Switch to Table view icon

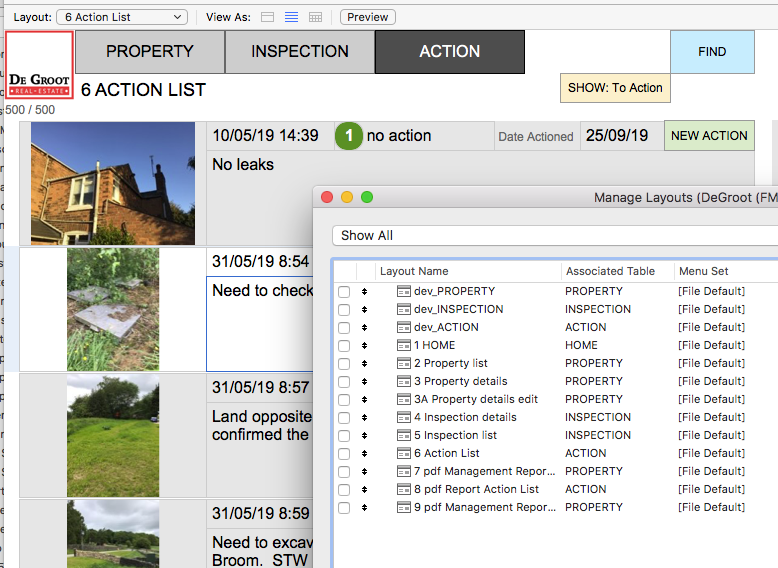coord(316,17)
